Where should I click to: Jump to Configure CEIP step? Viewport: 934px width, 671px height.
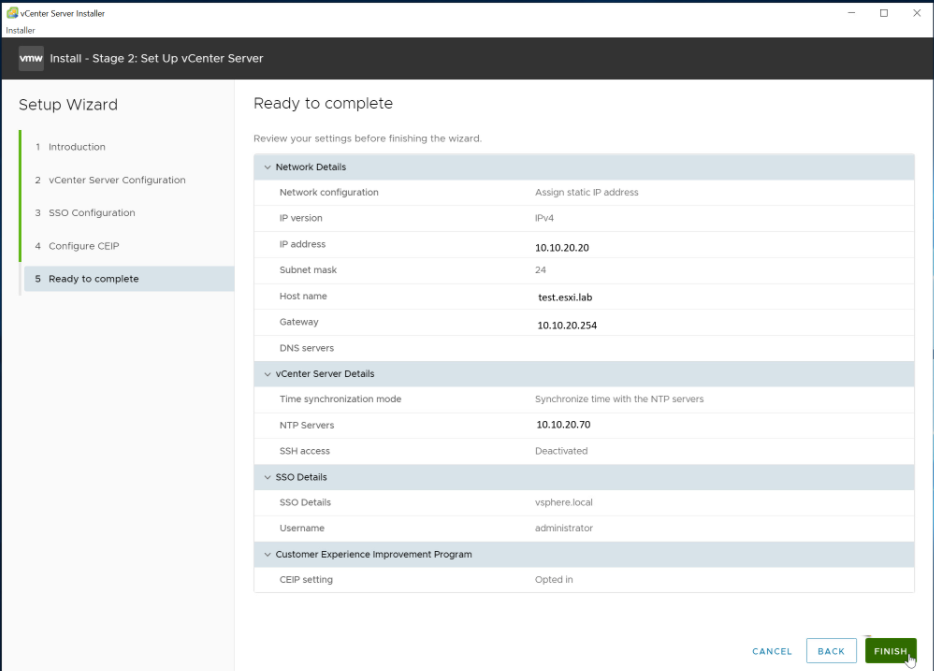click(x=83, y=246)
